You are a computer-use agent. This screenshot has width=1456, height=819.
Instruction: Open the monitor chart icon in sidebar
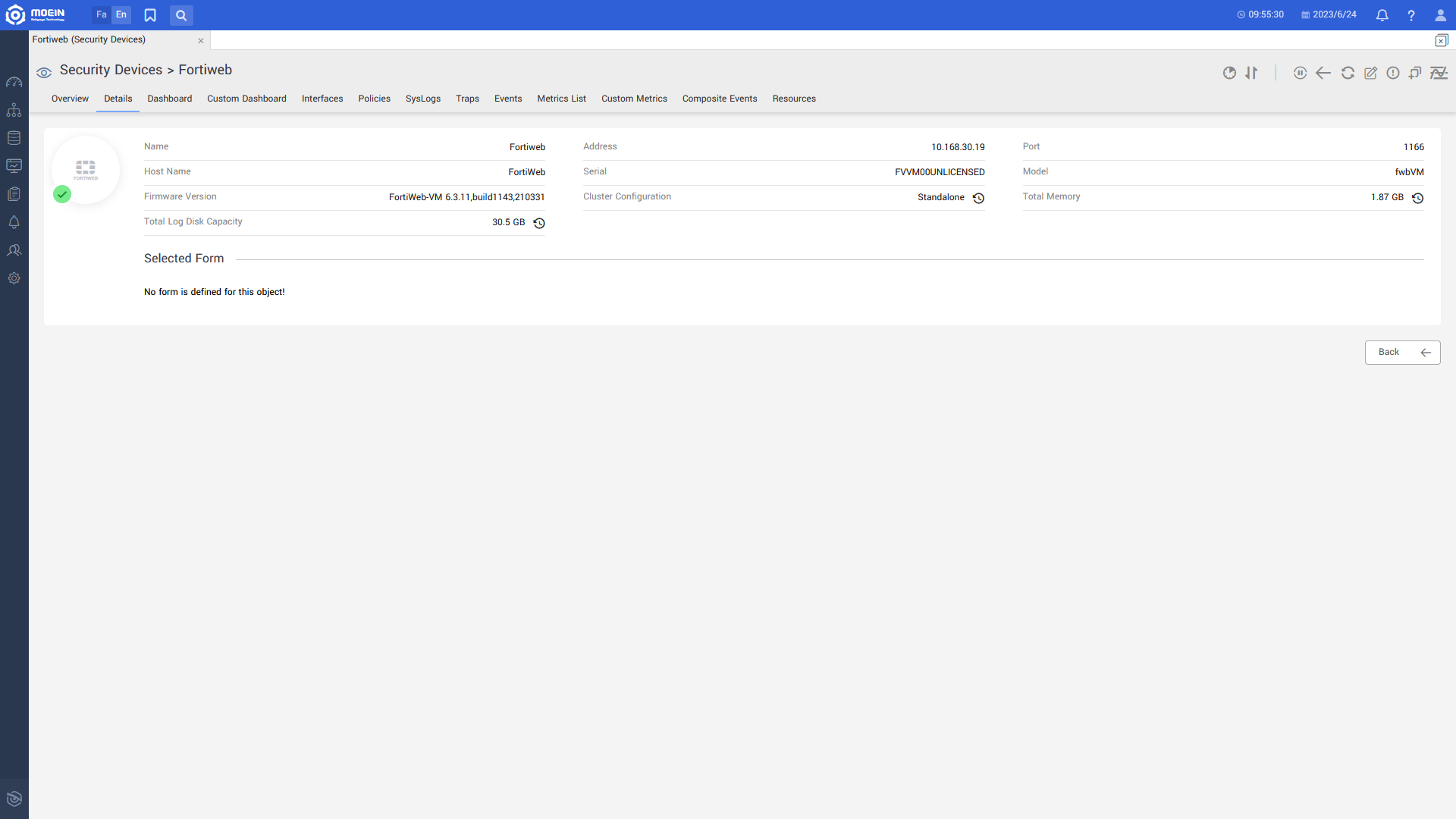click(14, 166)
